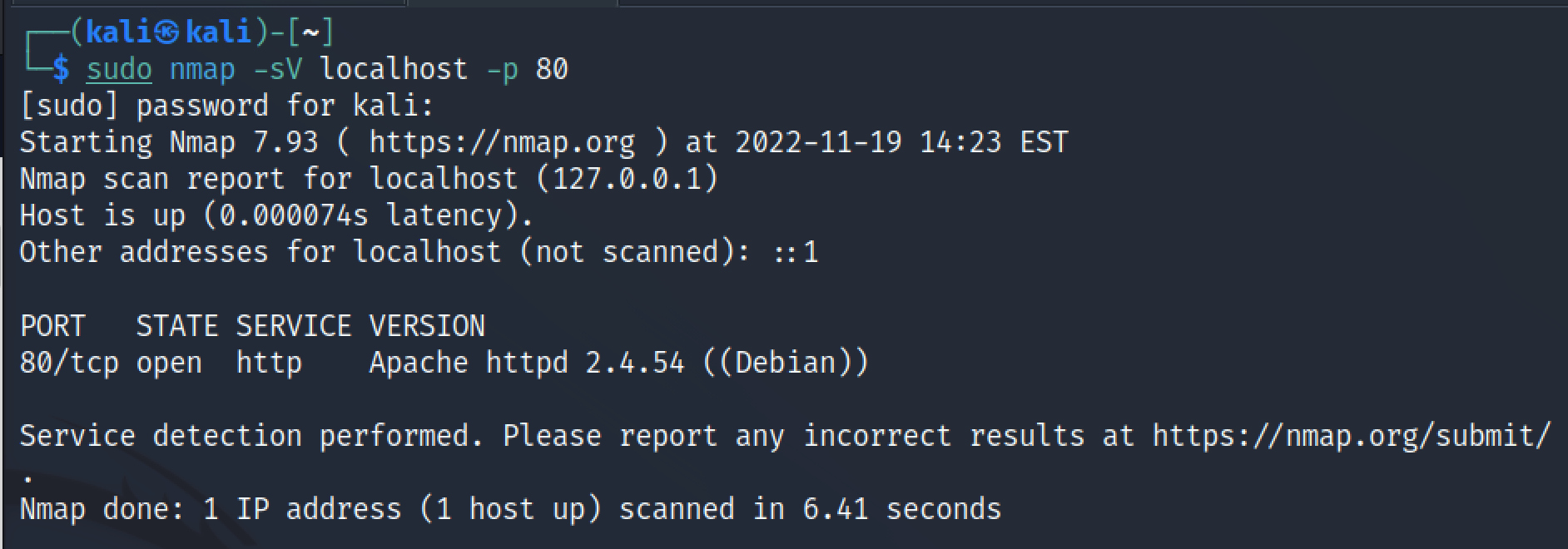This screenshot has height=549, width=1568.
Task: Click the Apache httpd 2.4.54 version text
Action: [x=527, y=363]
